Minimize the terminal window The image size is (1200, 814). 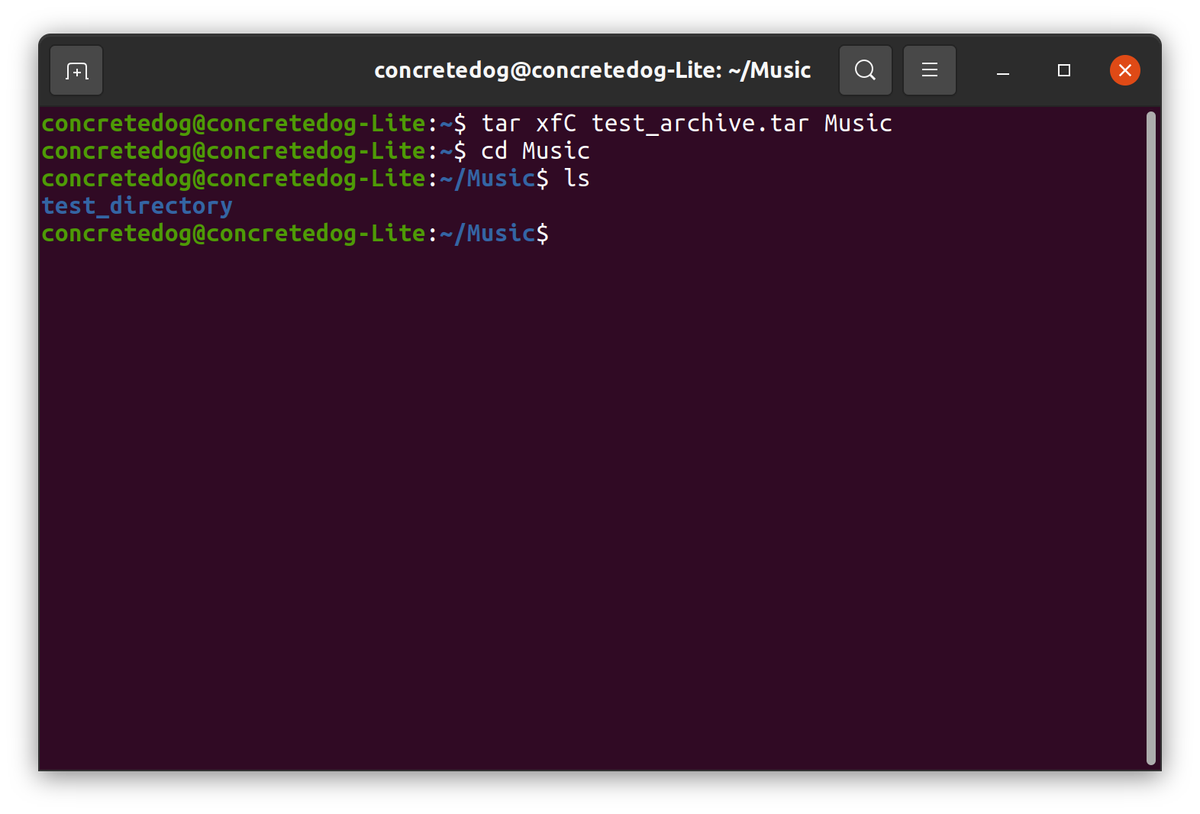1002,70
